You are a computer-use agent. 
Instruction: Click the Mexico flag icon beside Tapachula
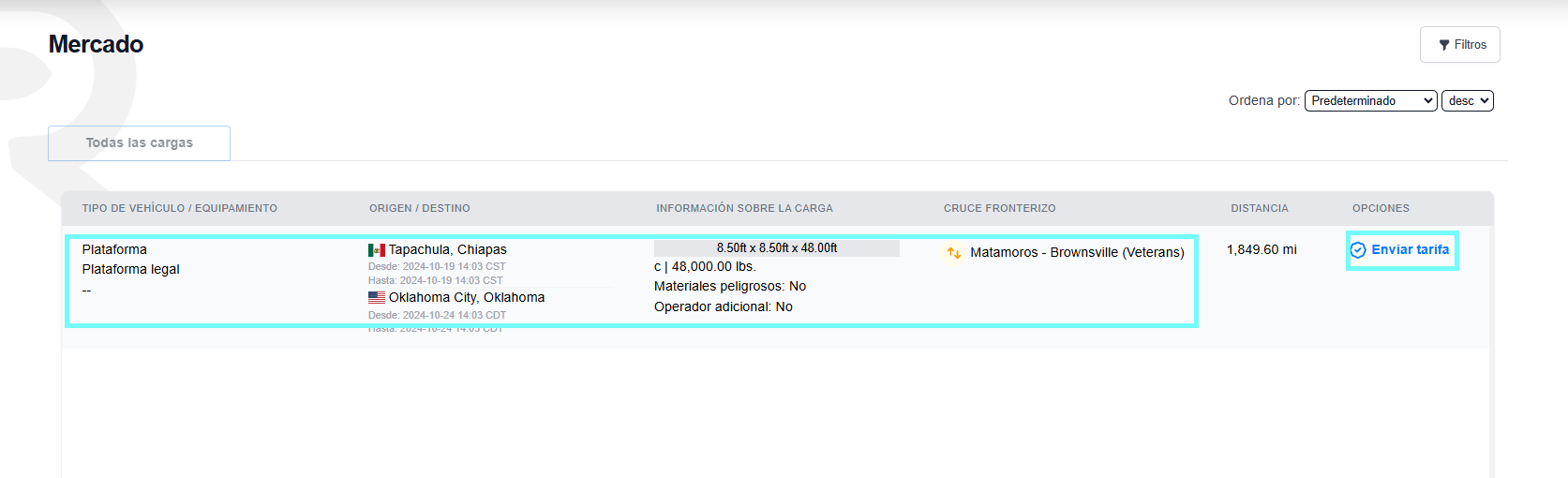pos(377,250)
